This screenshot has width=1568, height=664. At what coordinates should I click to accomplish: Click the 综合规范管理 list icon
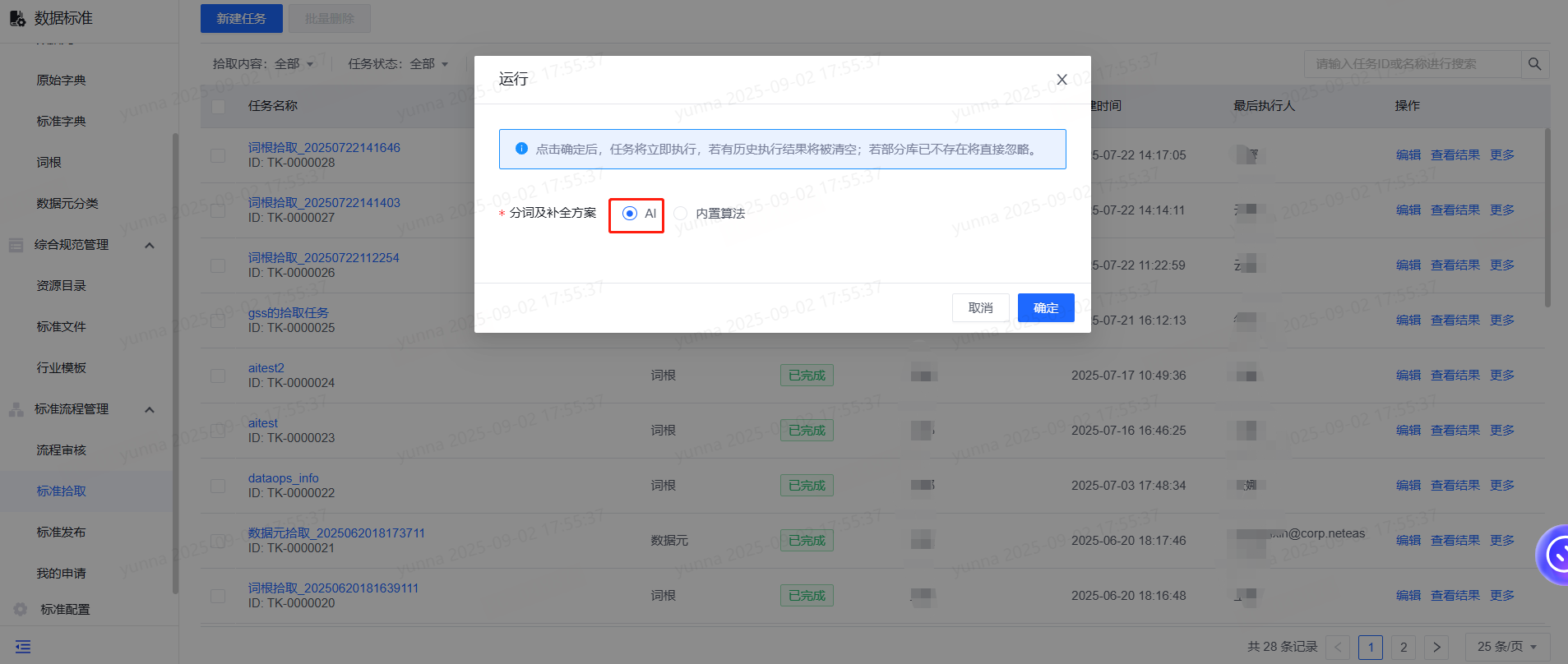click(16, 245)
